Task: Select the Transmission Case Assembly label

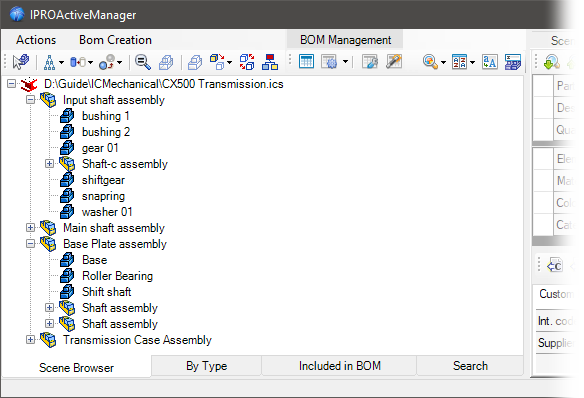Action: pos(137,340)
